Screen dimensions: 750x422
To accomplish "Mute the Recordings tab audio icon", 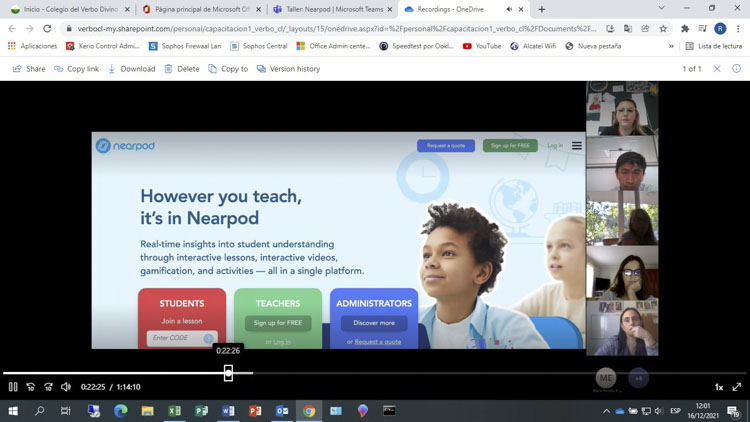I will [509, 9].
